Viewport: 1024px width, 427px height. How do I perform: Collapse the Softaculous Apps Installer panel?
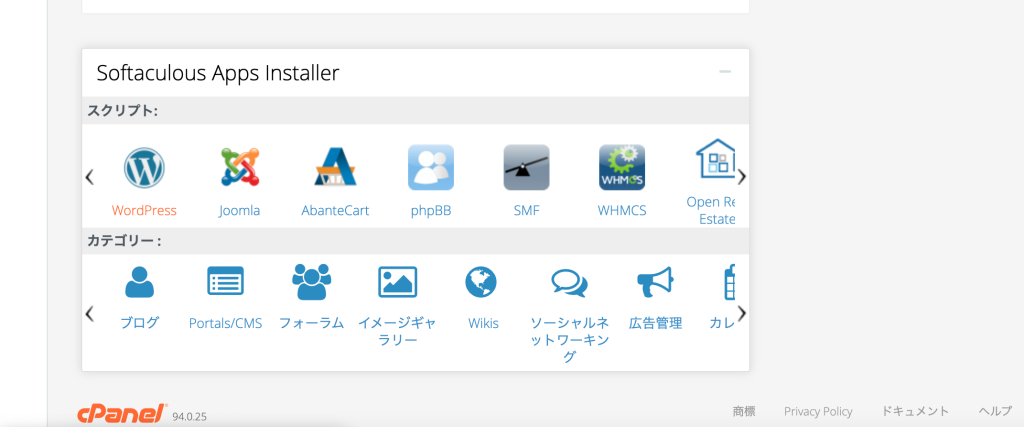[725, 72]
